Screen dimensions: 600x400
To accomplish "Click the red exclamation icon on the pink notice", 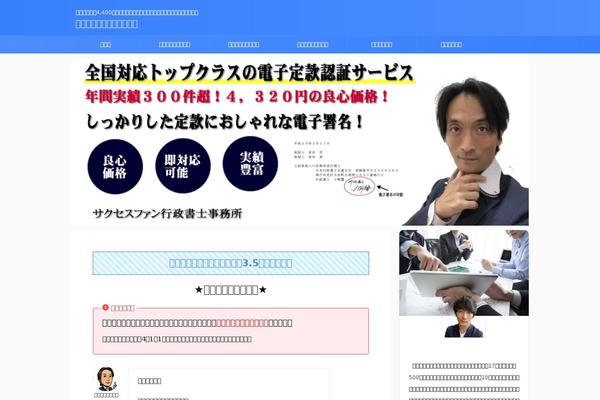I will point(106,307).
